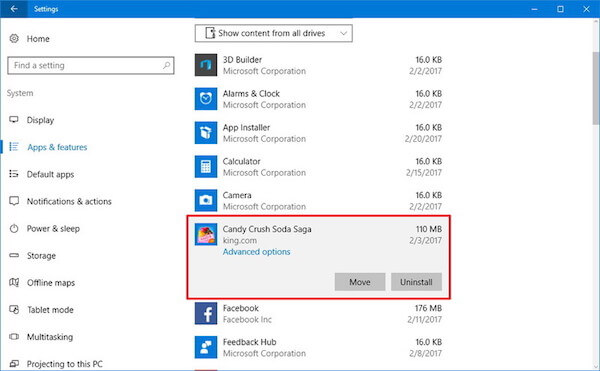The height and width of the screenshot is (371, 600).
Task: Select the App Installer entry
Action: [x=318, y=133]
